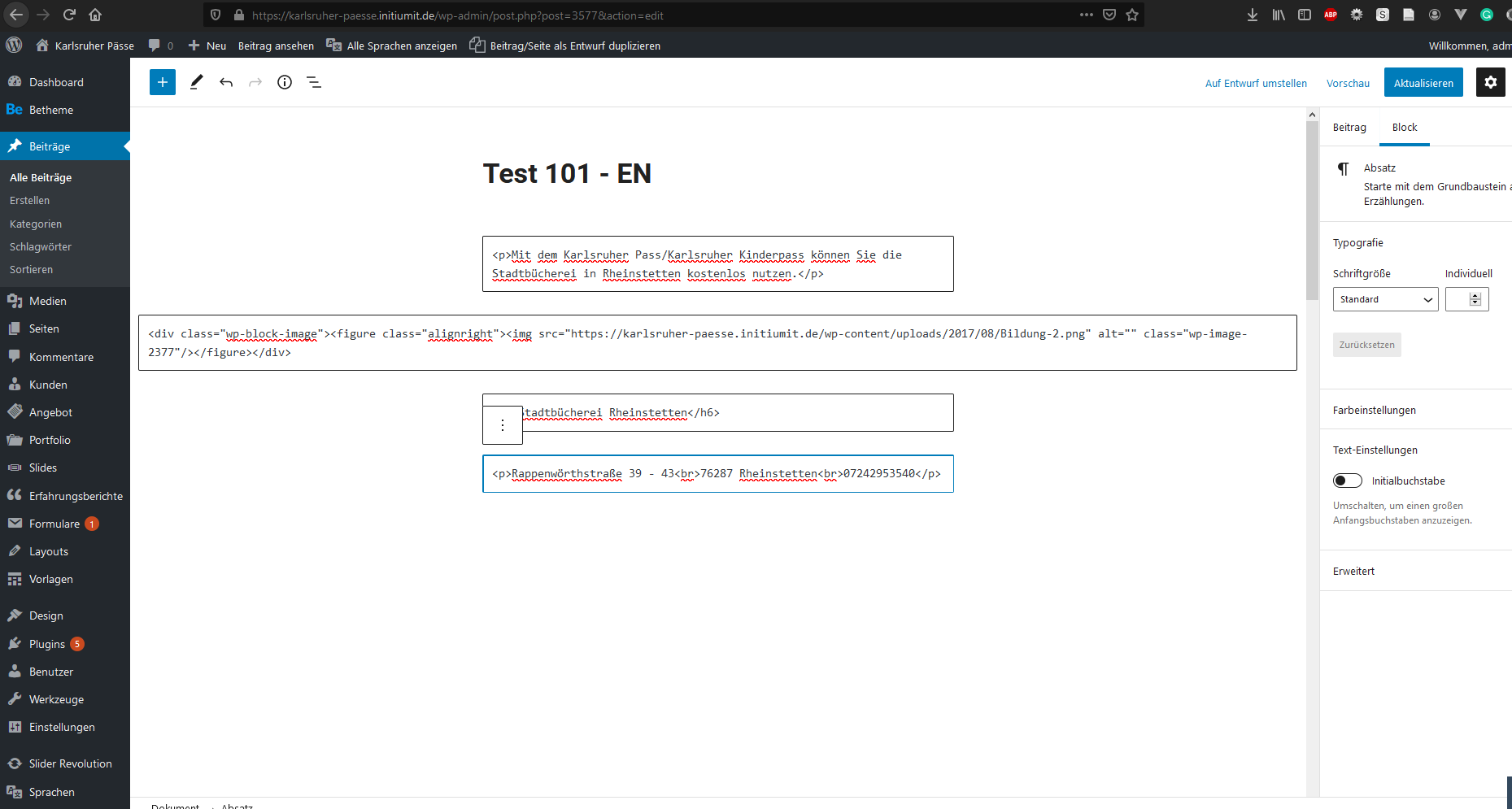Go back using browser back arrow

click(x=16, y=15)
